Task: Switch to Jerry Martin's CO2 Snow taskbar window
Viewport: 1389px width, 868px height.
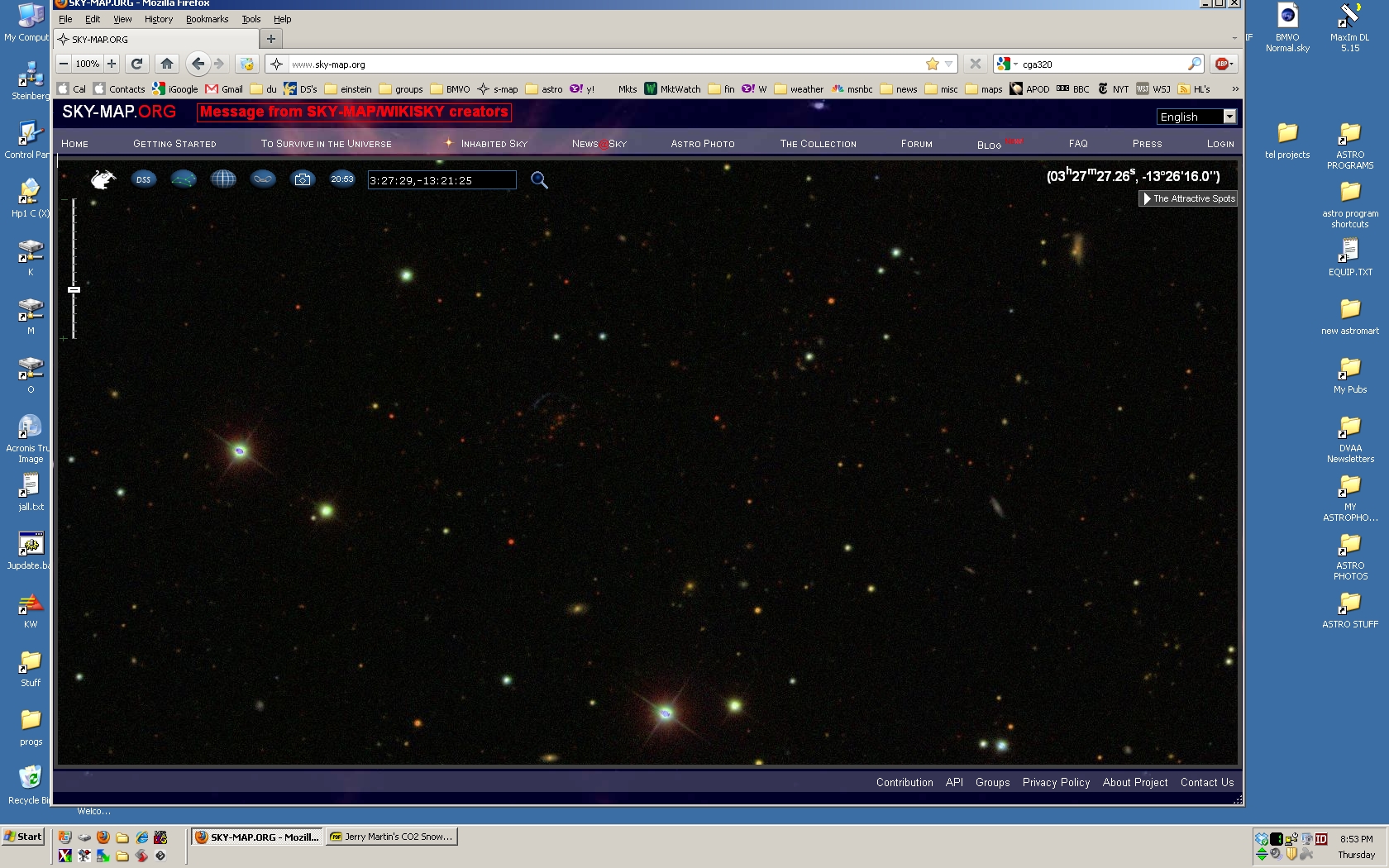Action: (x=392, y=837)
